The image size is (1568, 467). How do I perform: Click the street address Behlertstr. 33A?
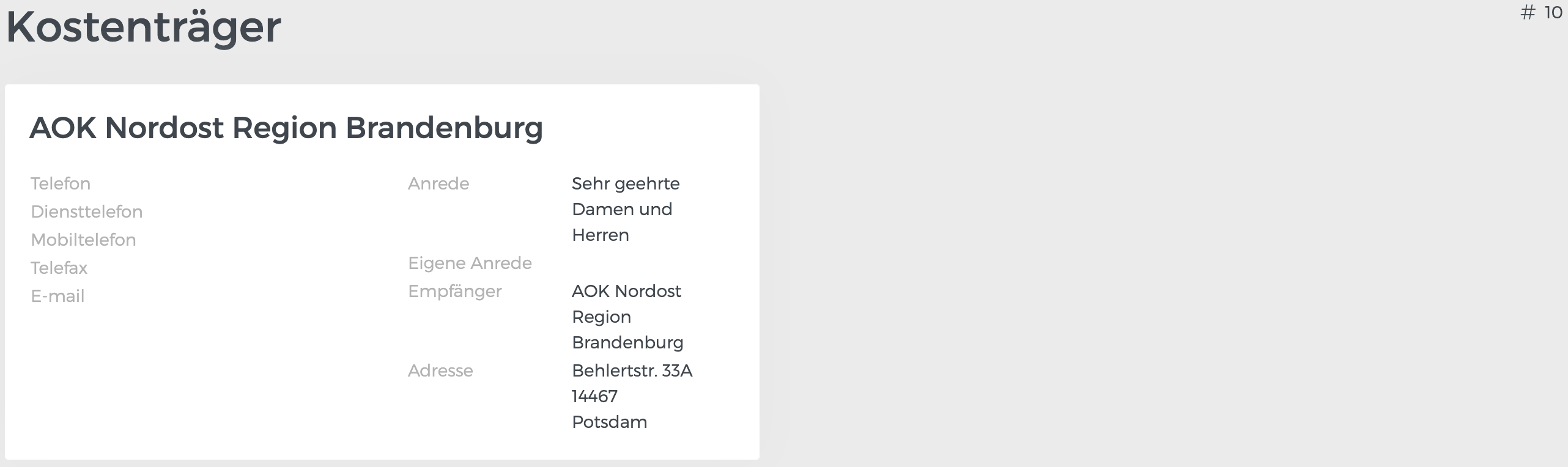pos(632,370)
